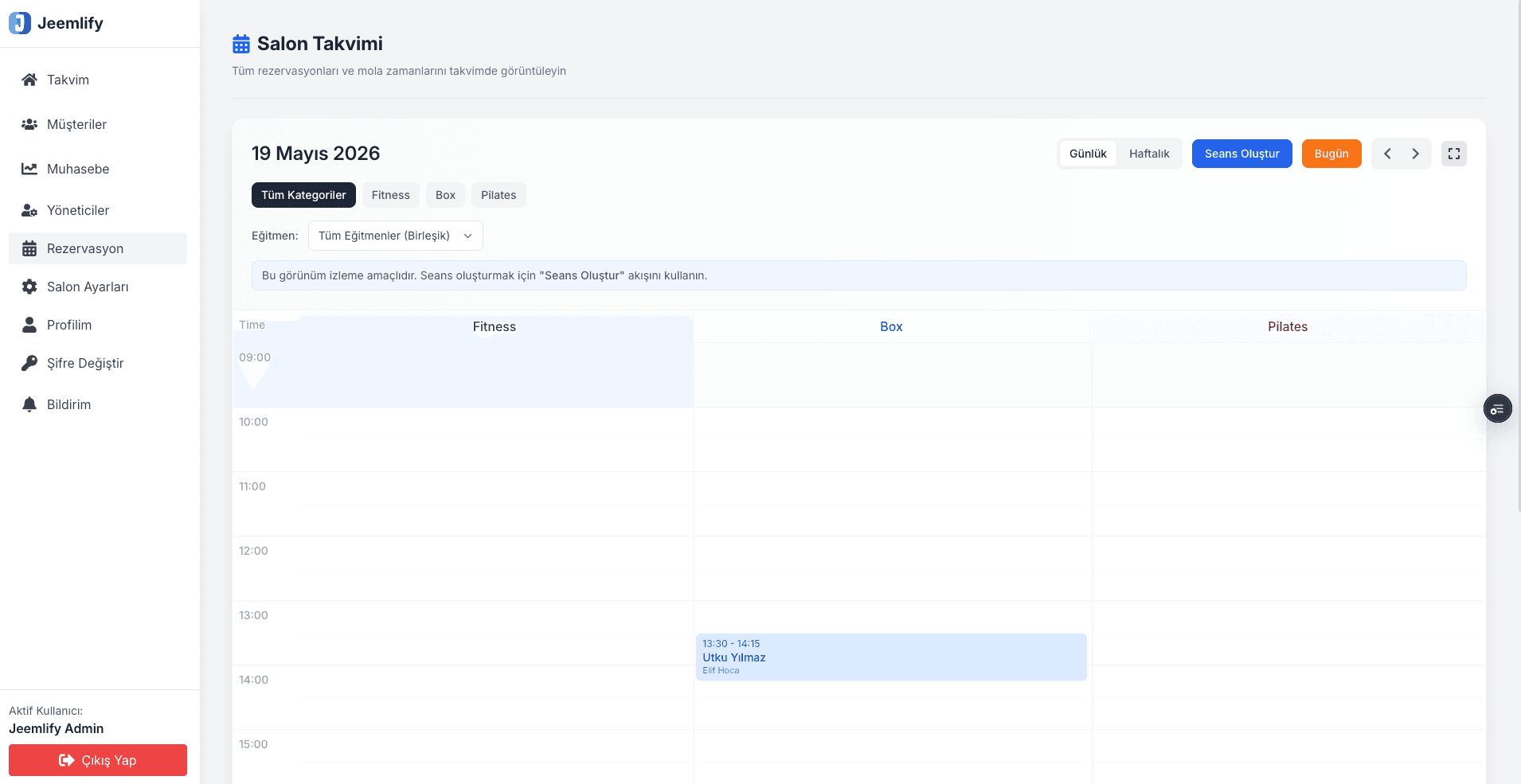Click the 11:00 time label
1521x784 pixels.
(252, 486)
